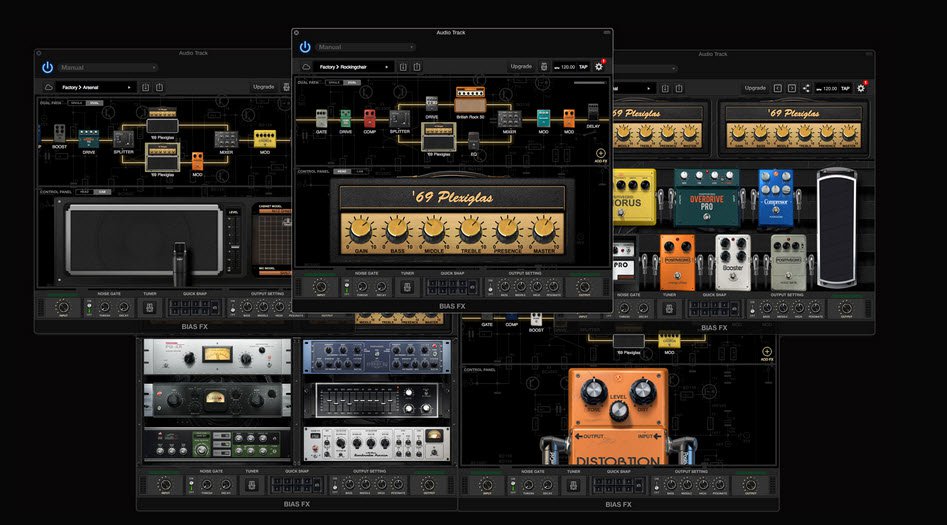The image size is (947, 525).
Task: Open the tuner in the right window
Action: [669, 309]
